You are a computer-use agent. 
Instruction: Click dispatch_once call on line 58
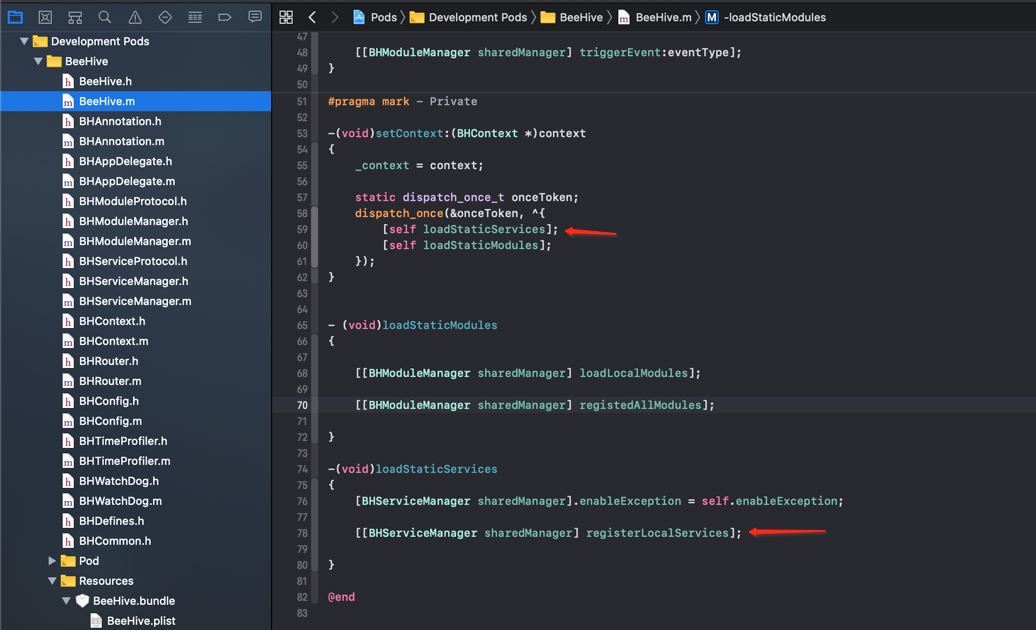coord(399,213)
